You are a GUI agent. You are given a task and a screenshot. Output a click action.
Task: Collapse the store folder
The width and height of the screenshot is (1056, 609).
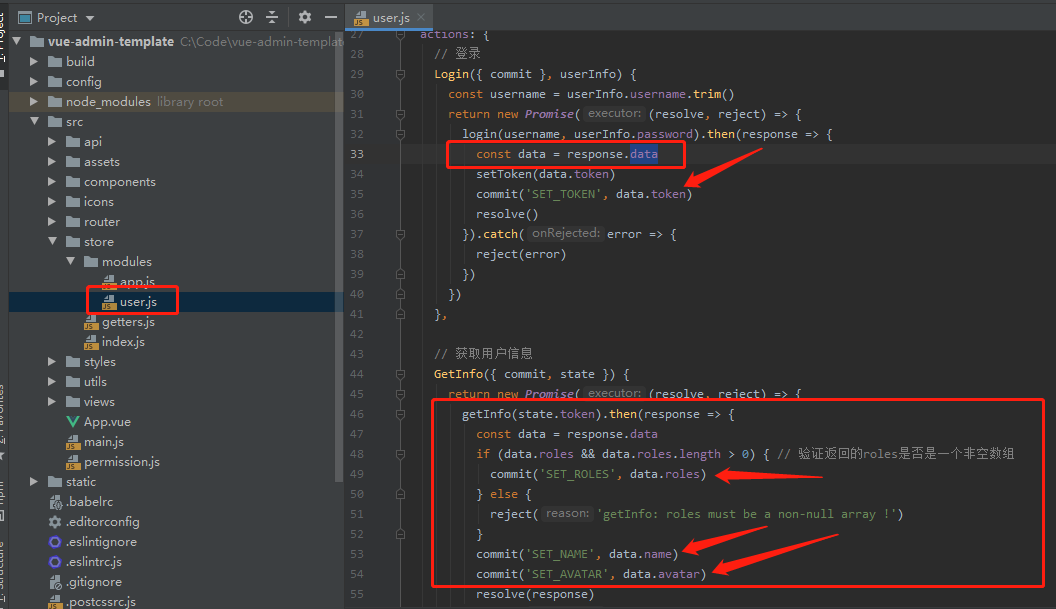coord(53,241)
